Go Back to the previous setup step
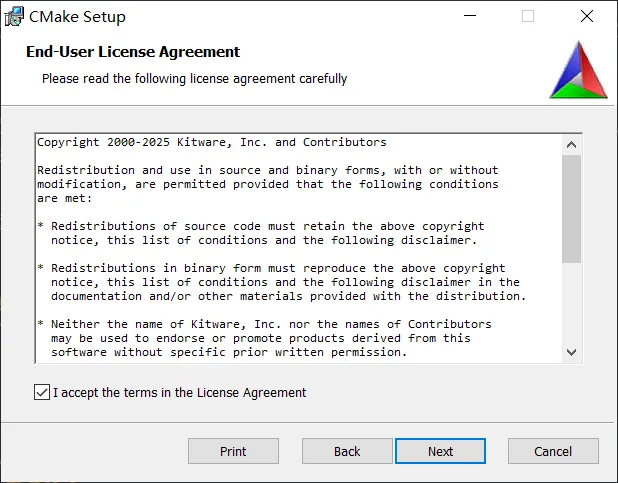 (347, 451)
